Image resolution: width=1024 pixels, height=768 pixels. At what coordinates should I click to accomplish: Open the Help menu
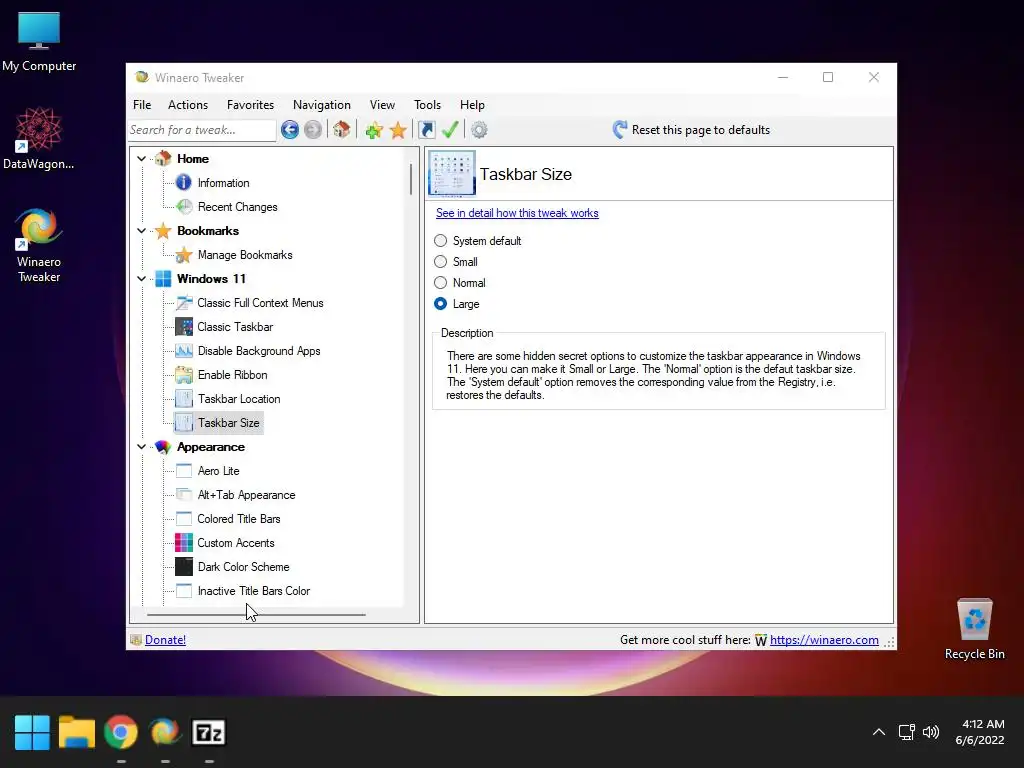coord(472,104)
